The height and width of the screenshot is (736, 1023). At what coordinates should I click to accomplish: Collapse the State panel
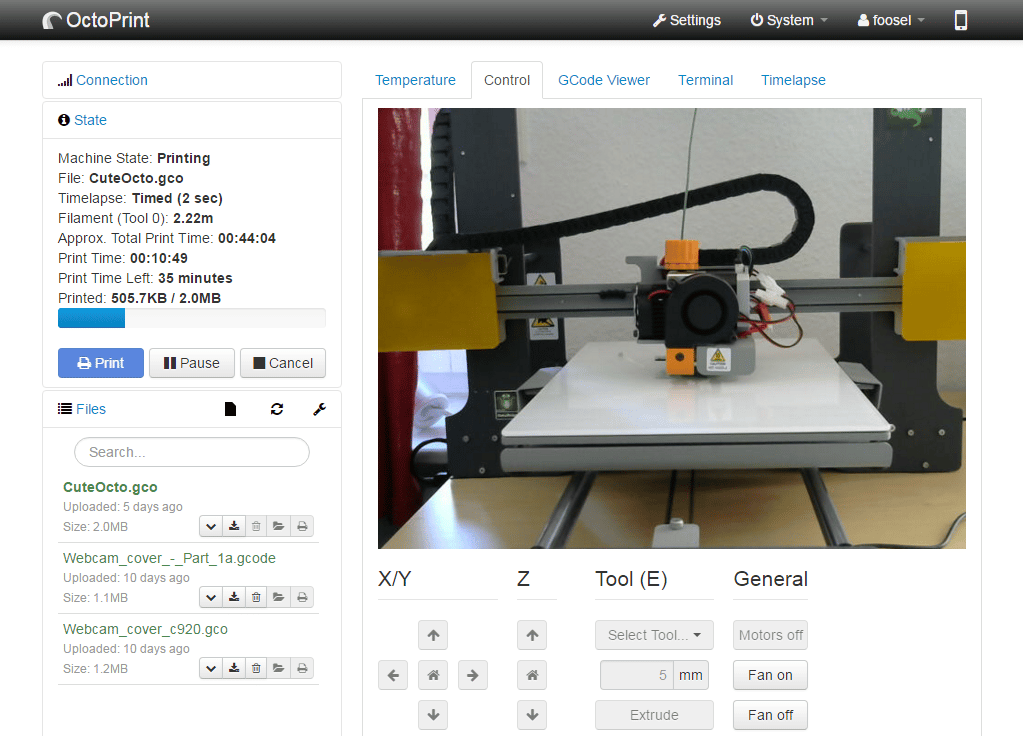[x=90, y=120]
